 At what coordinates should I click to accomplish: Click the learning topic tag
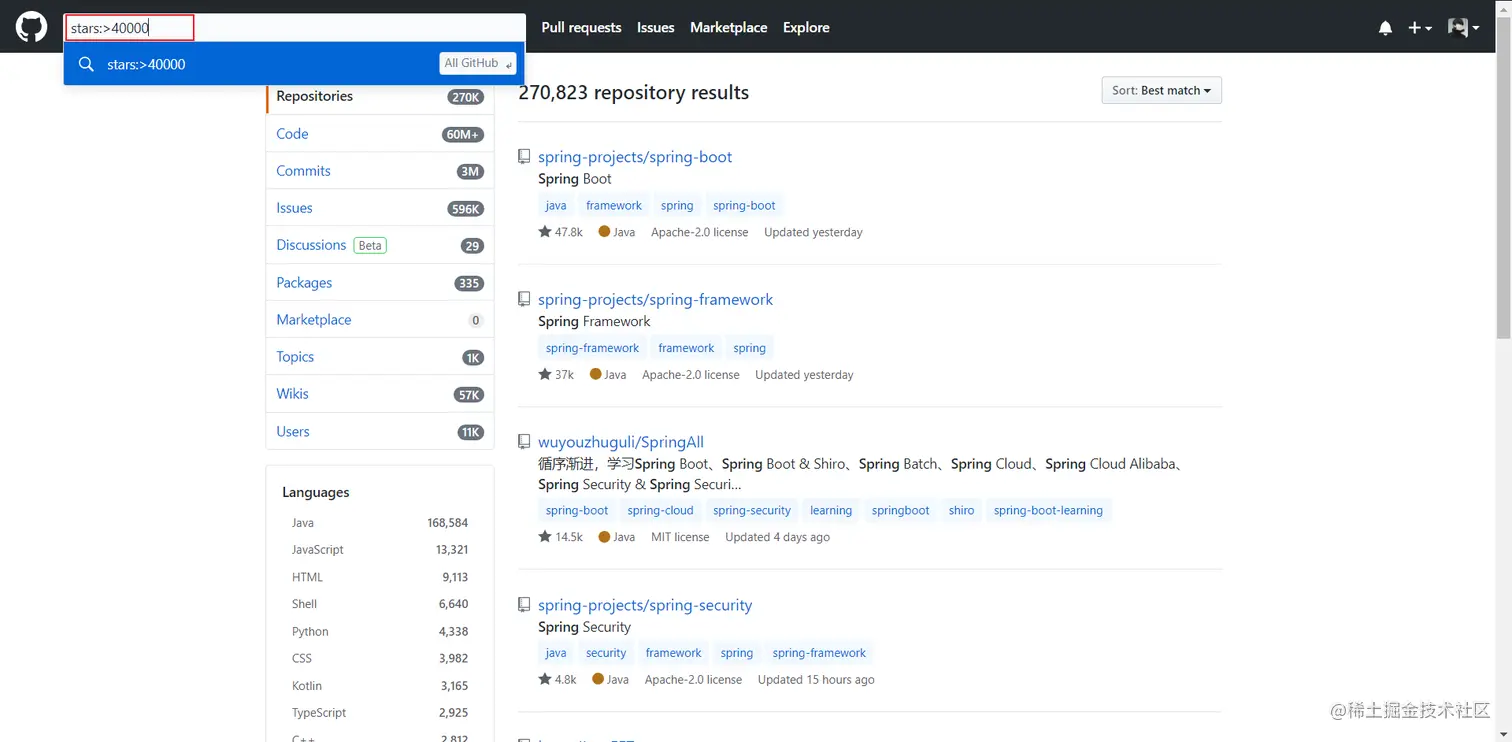coord(831,510)
